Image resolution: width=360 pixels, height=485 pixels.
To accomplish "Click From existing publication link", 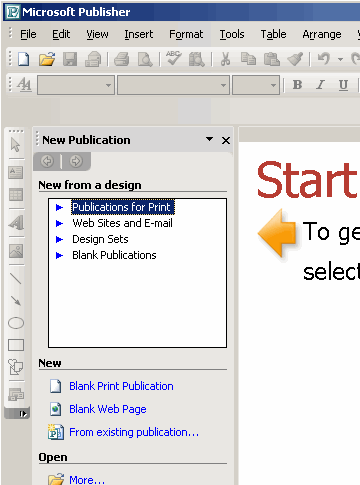I will pos(134,432).
